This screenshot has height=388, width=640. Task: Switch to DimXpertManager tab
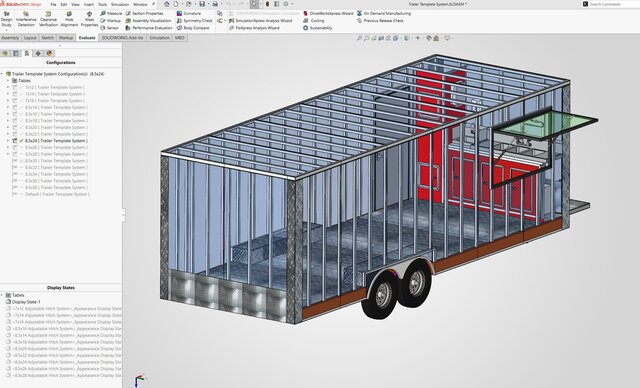point(38,53)
